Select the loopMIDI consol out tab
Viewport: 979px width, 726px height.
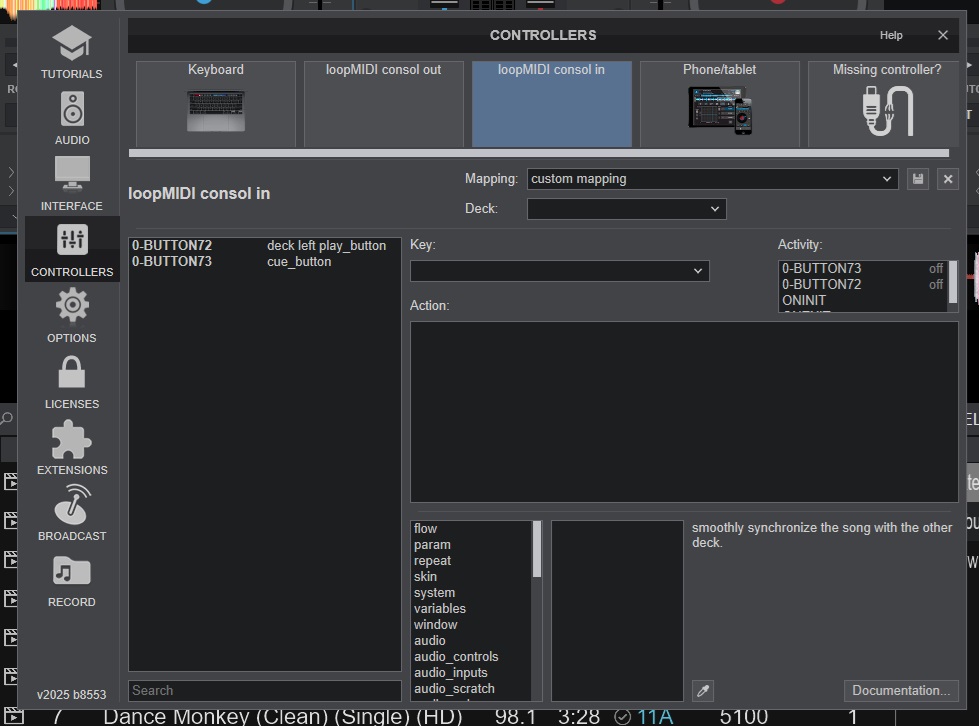pyautogui.click(x=383, y=104)
